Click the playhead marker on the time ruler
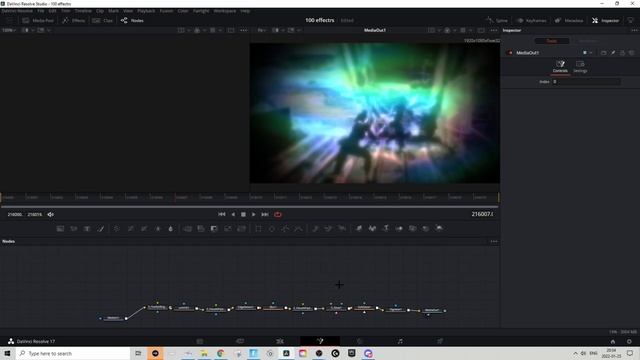The width and height of the screenshot is (640, 360). (175, 197)
